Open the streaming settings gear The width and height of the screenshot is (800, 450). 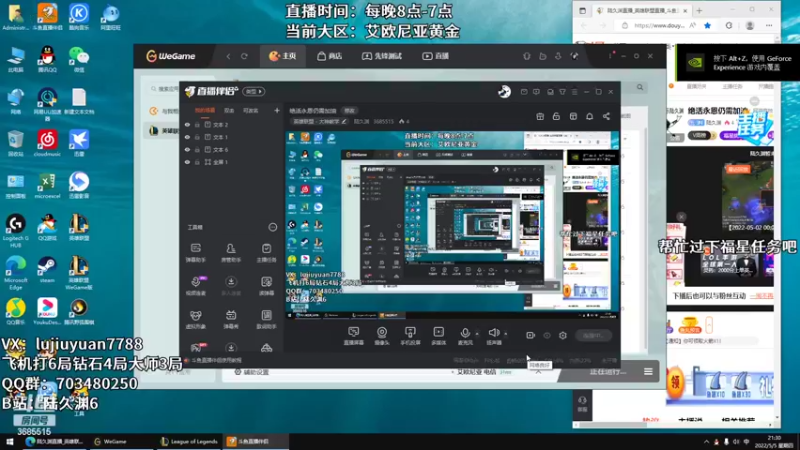point(563,336)
